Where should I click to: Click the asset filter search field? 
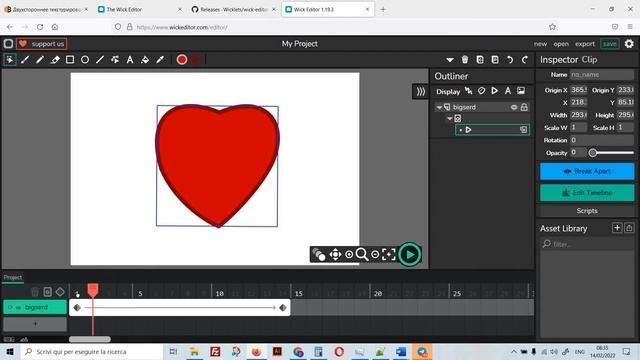click(587, 244)
